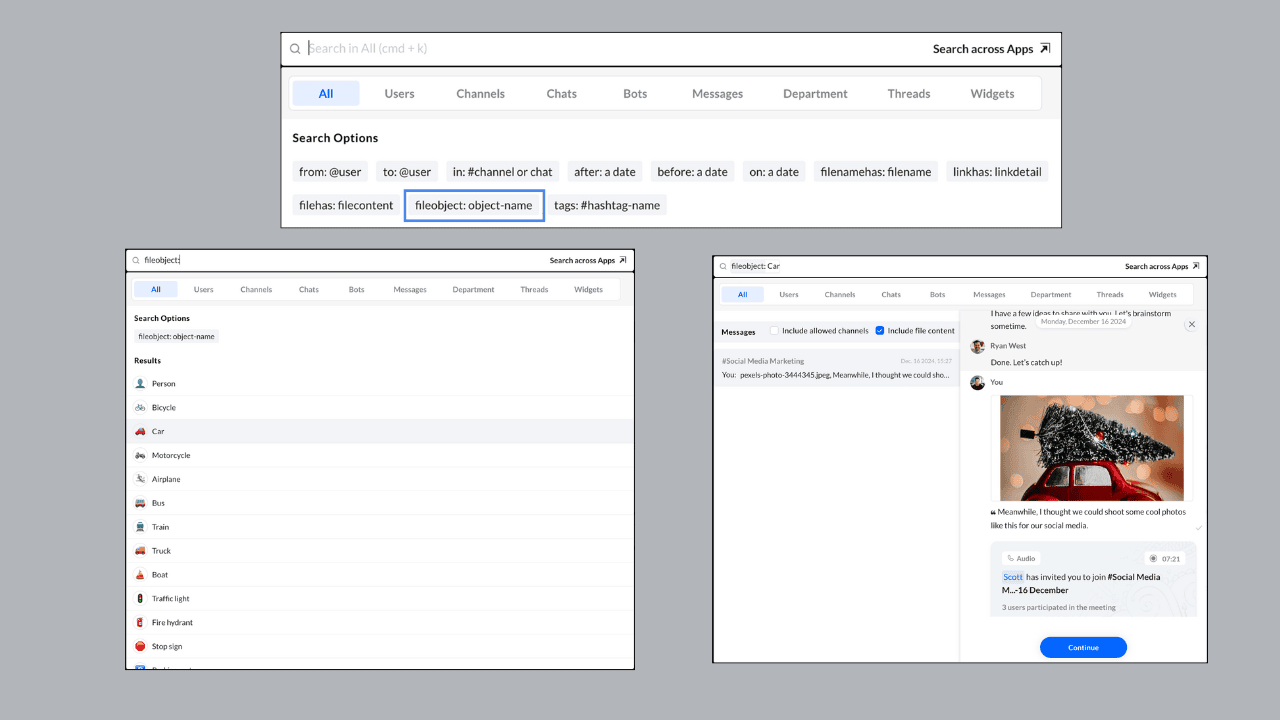Image resolution: width=1280 pixels, height=720 pixels.
Task: Select the Person icon in results list
Action: (x=140, y=384)
